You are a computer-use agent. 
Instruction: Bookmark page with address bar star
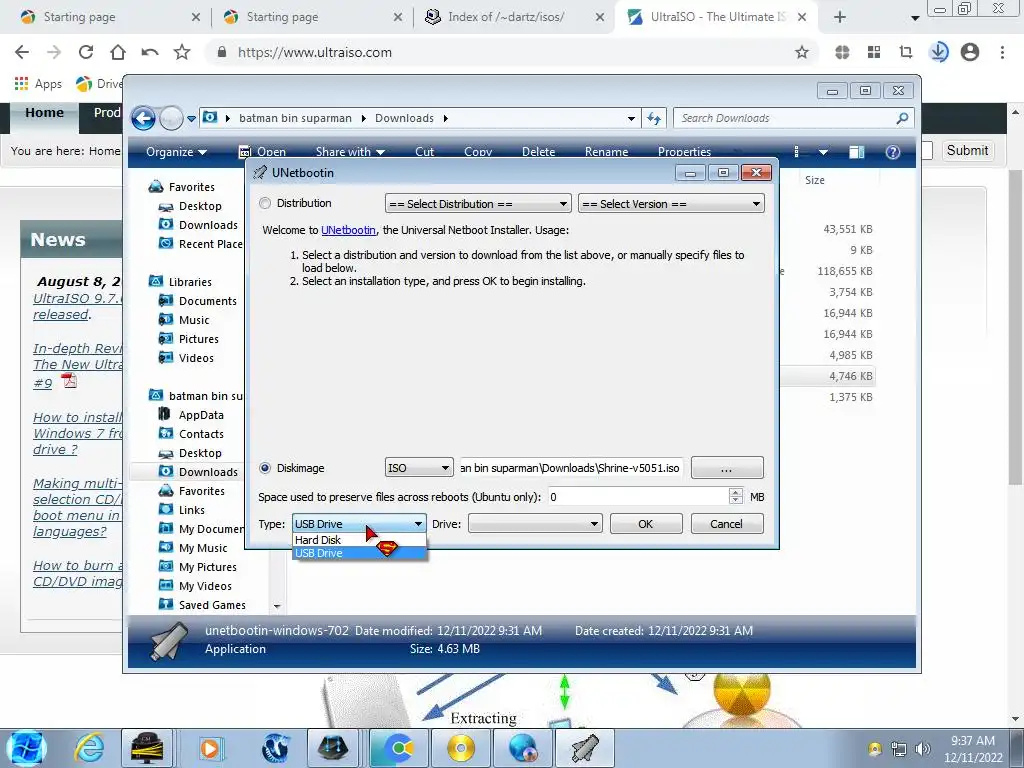tap(802, 52)
